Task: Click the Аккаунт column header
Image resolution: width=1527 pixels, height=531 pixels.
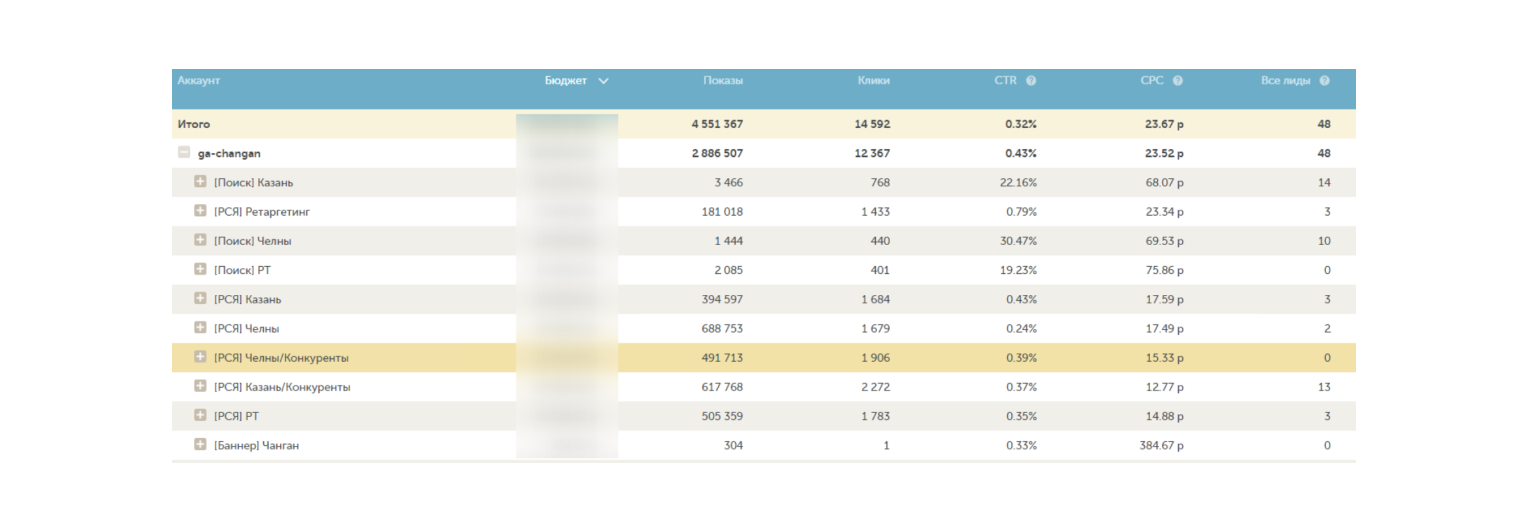Action: pos(199,81)
